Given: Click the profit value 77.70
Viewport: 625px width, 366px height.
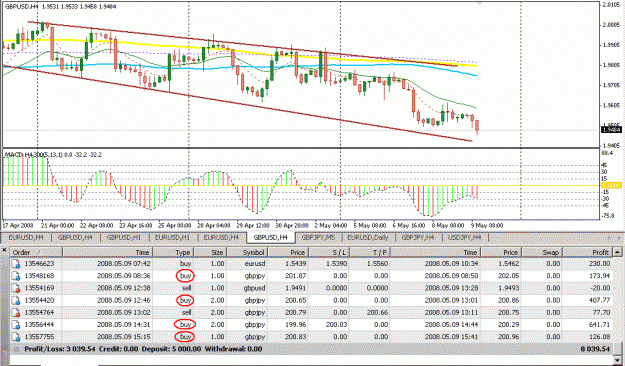Looking at the screenshot, I should coord(601,312).
